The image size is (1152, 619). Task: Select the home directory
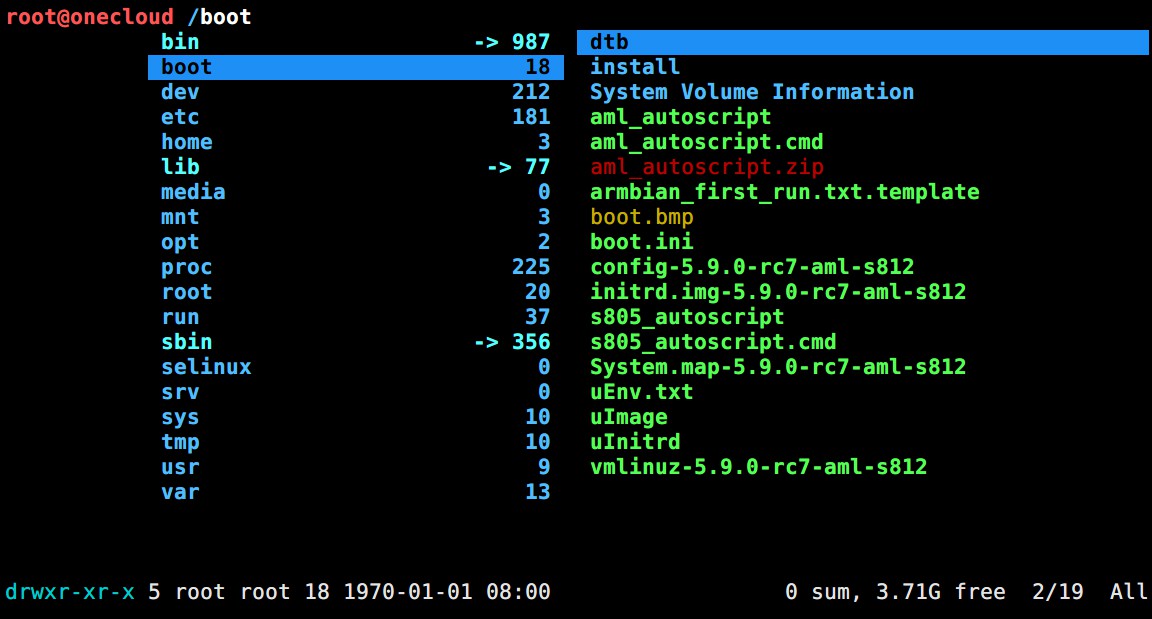point(186,142)
